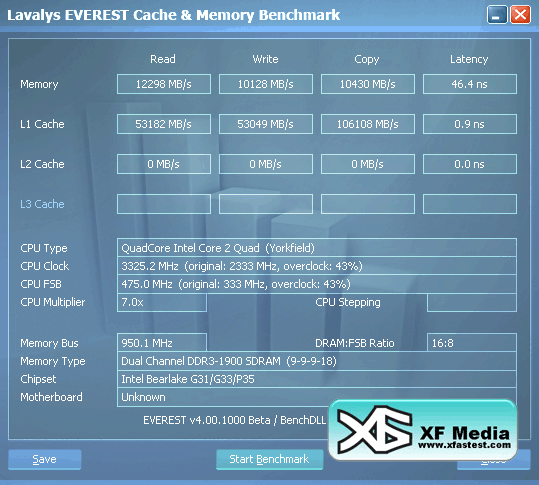The width and height of the screenshot is (539, 485).
Task: Click the L1 Cache Read value 53182 MB/s
Action: (x=164, y=124)
